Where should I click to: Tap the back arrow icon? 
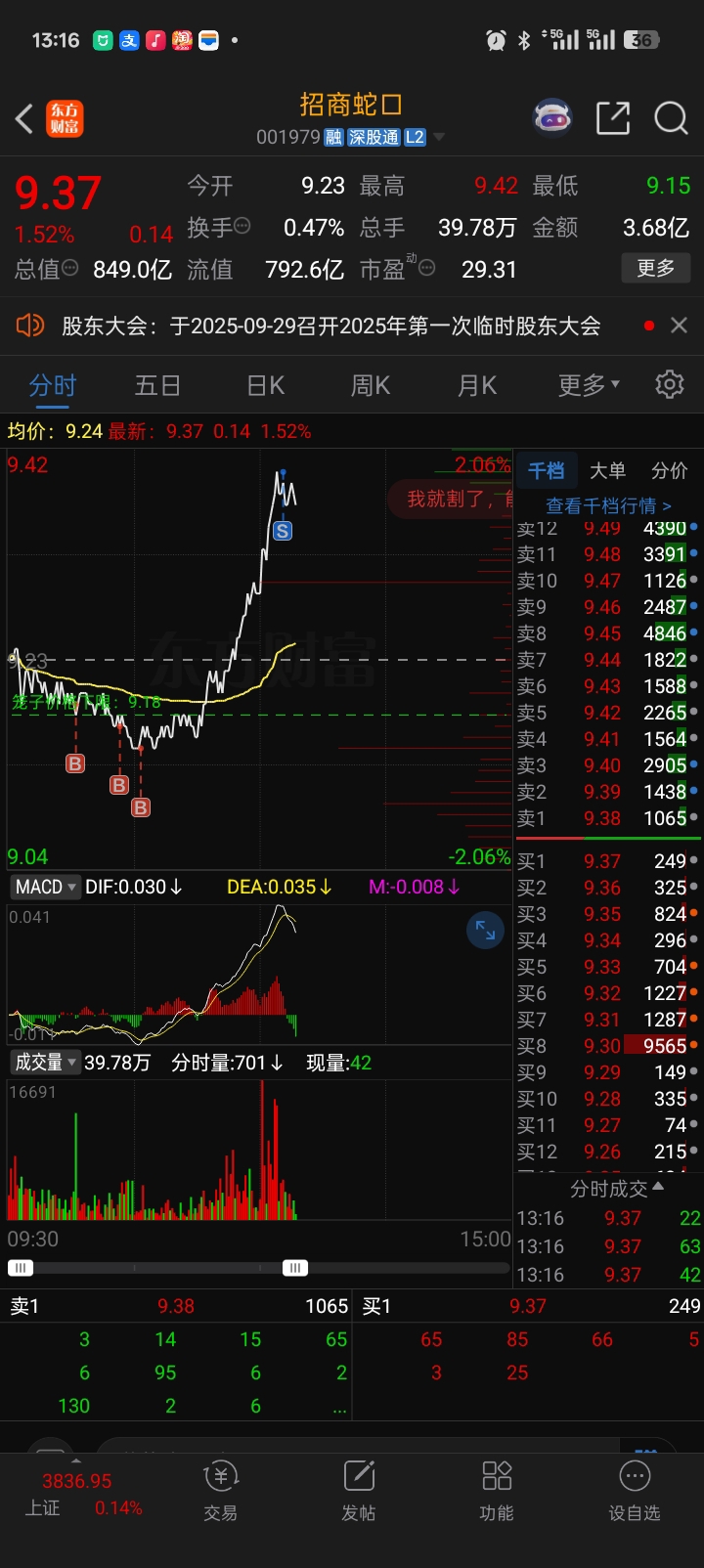coord(24,119)
